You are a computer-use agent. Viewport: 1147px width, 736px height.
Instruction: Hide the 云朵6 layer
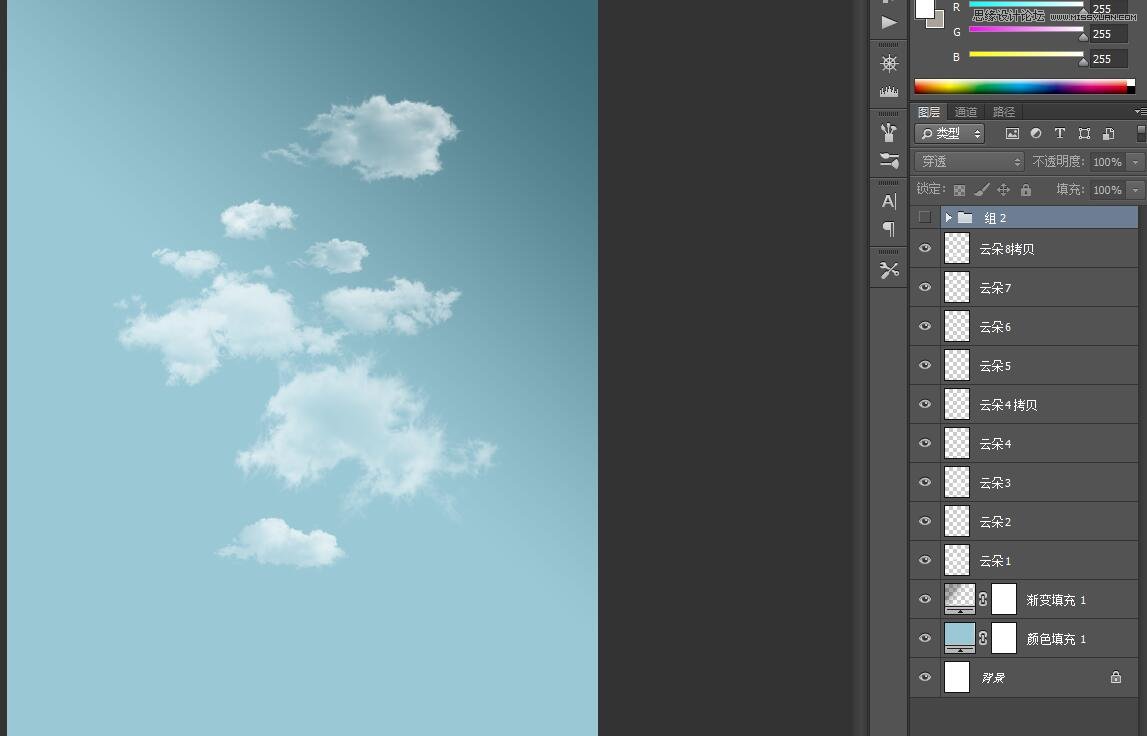click(925, 326)
